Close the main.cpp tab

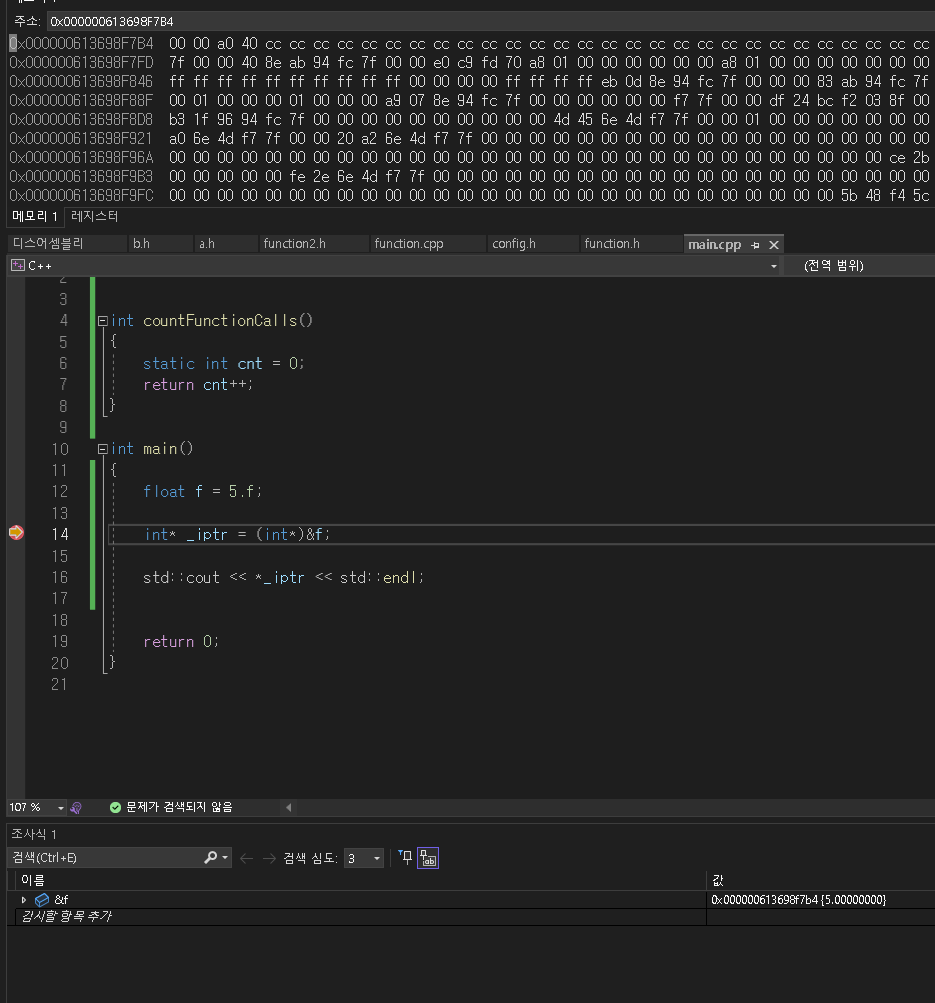coord(774,245)
